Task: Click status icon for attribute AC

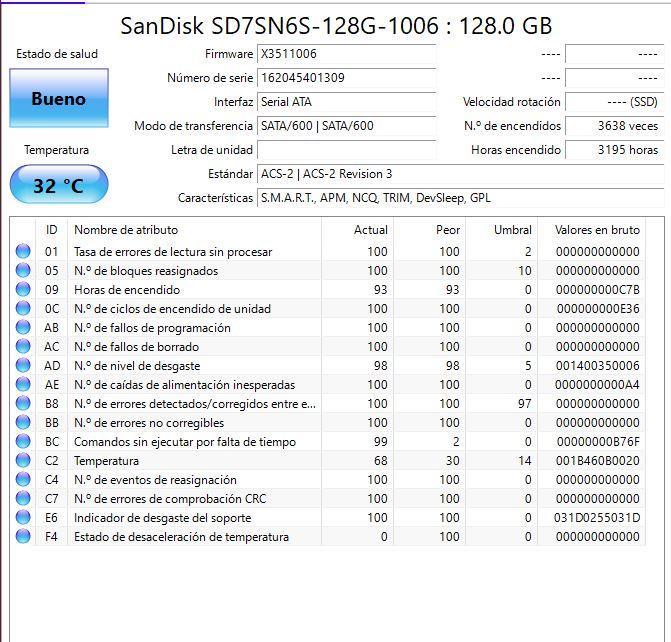Action: (x=23, y=346)
